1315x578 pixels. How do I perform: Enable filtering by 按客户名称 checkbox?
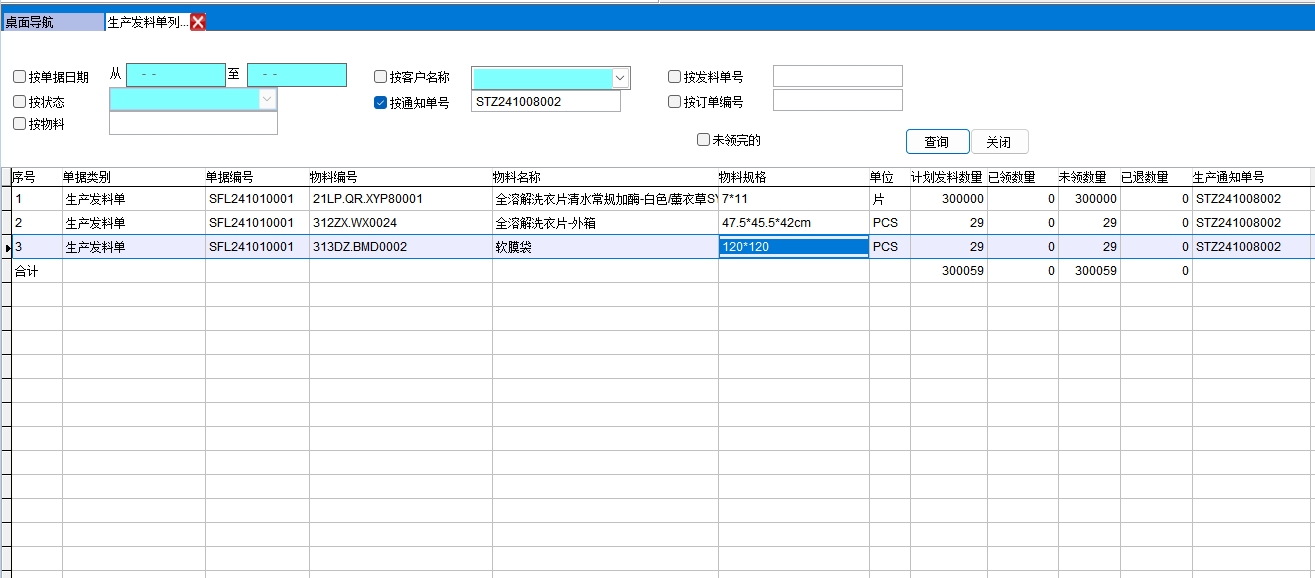[x=380, y=77]
